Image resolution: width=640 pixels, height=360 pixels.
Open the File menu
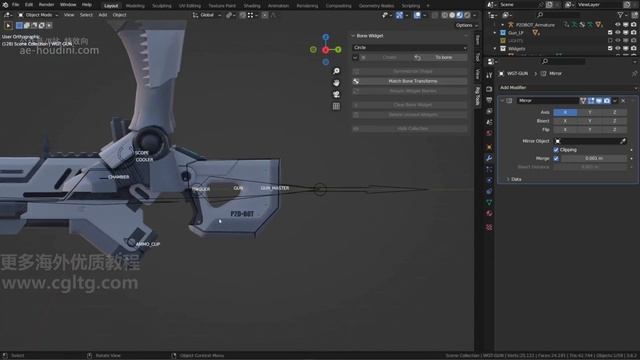16,5
